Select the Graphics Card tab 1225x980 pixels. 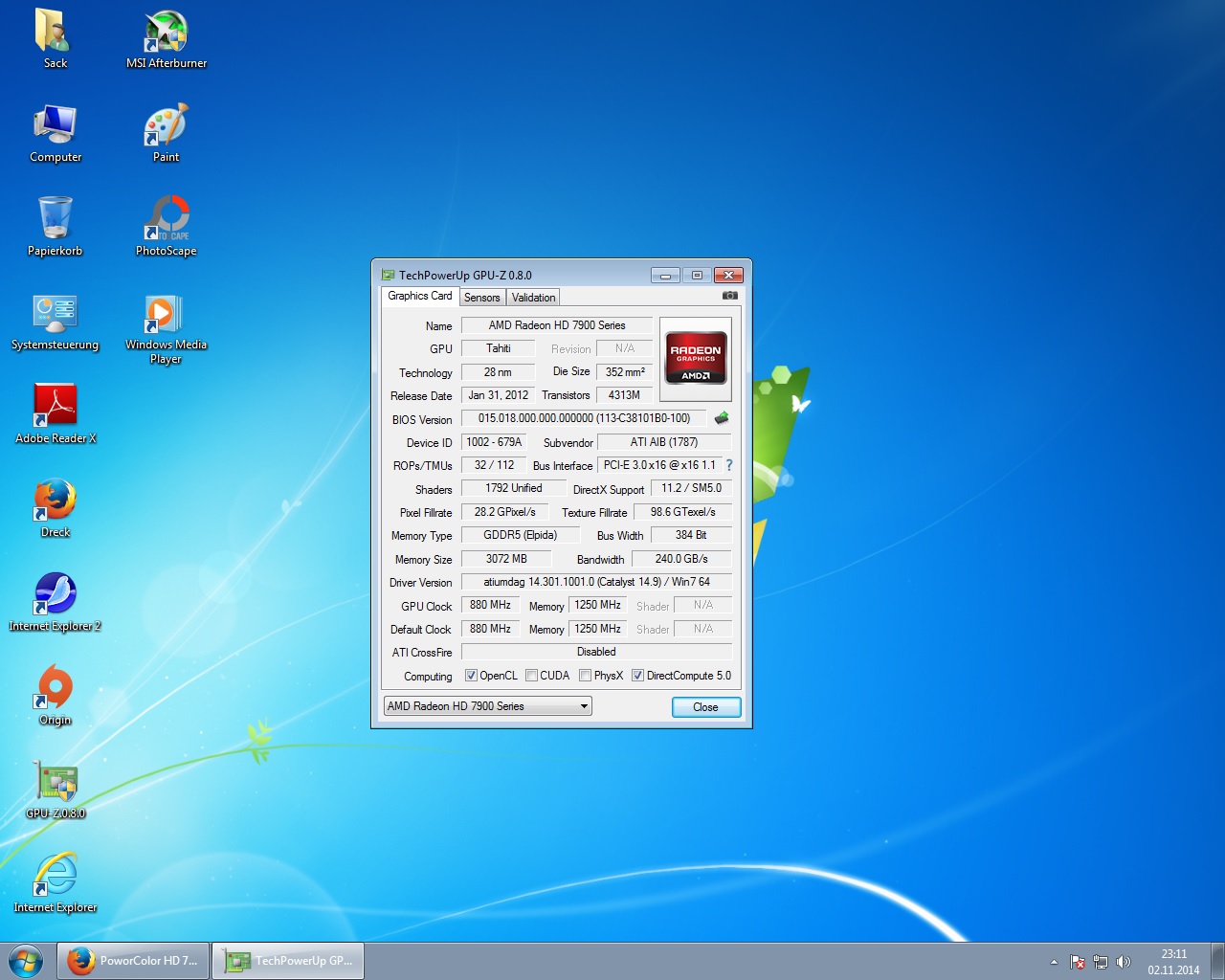pos(420,296)
